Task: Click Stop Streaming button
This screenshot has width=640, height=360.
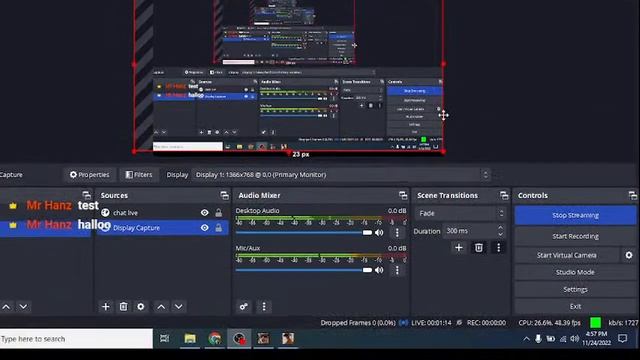Action: (x=576, y=215)
